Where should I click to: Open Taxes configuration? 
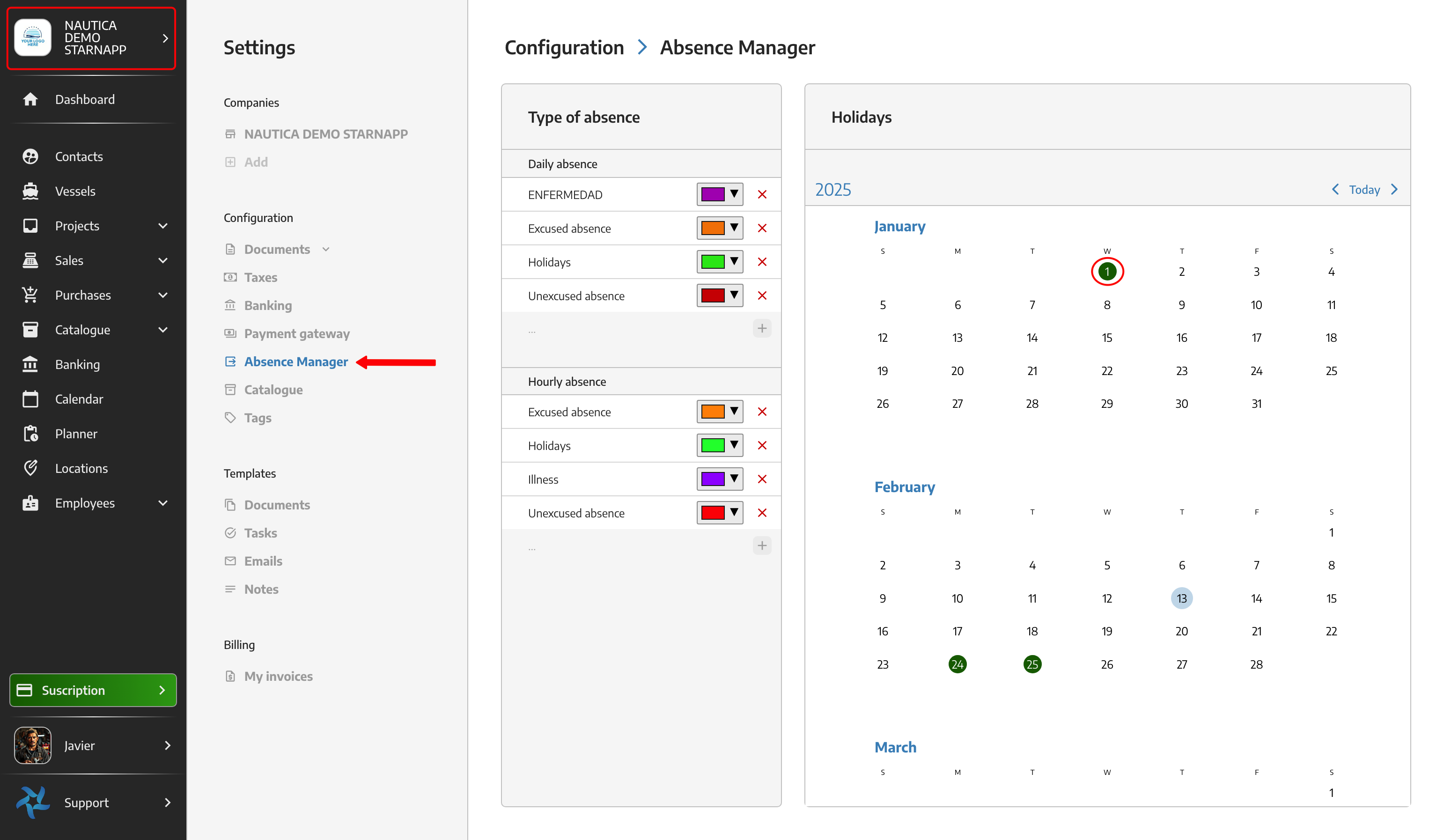point(261,277)
